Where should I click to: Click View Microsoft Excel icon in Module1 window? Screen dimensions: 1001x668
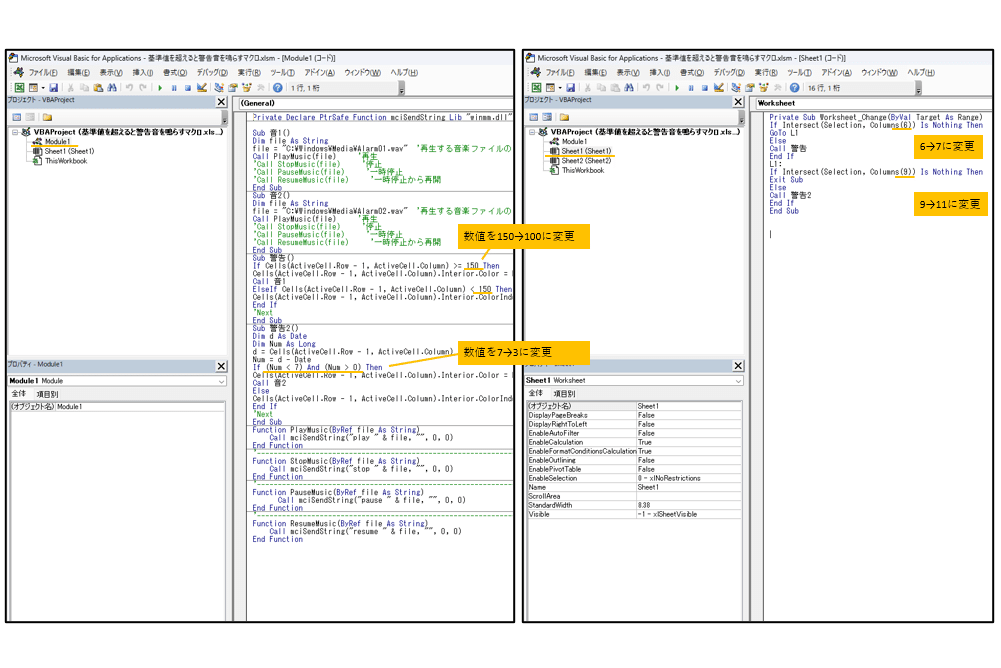(x=19, y=87)
